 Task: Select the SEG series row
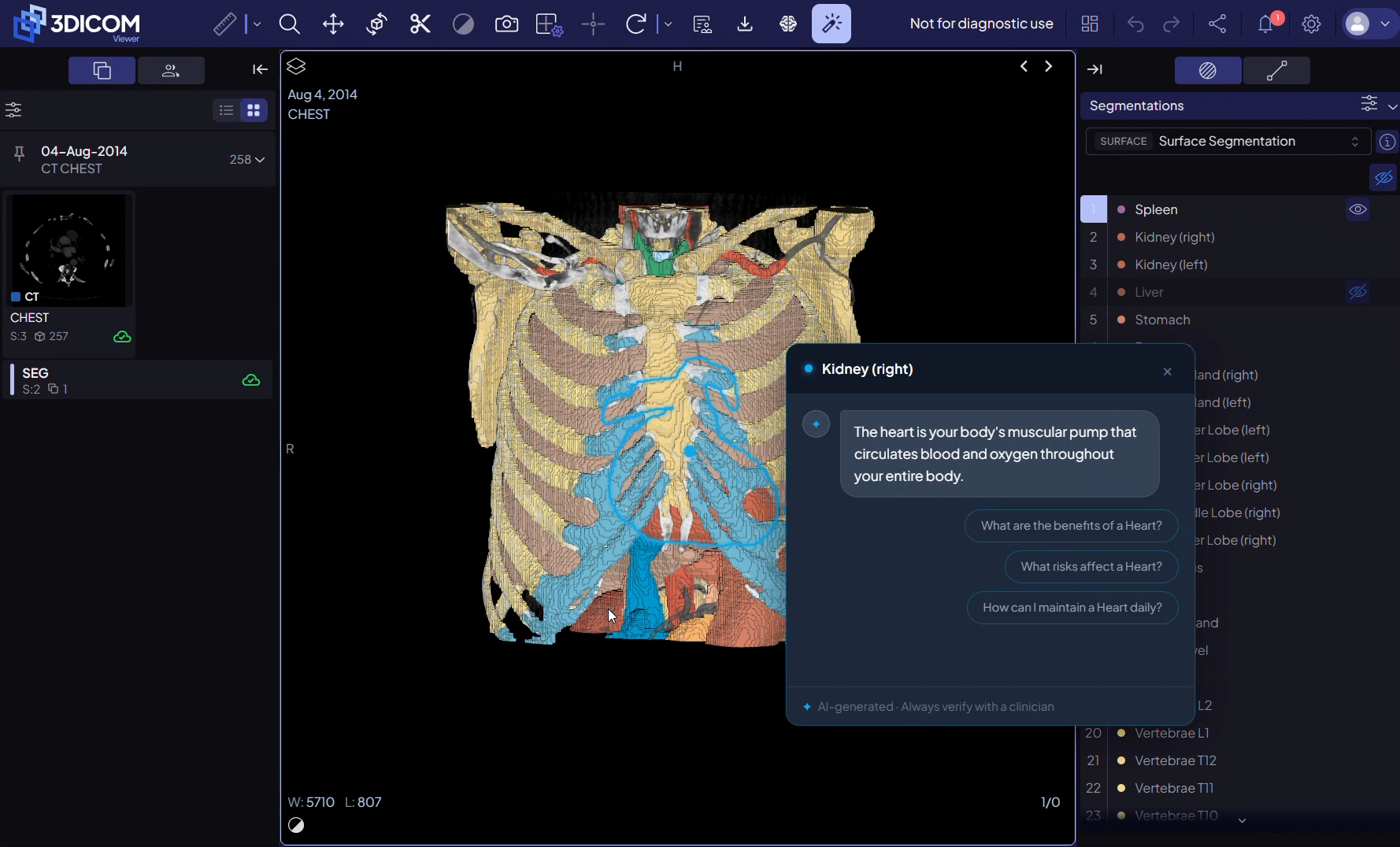(x=139, y=380)
